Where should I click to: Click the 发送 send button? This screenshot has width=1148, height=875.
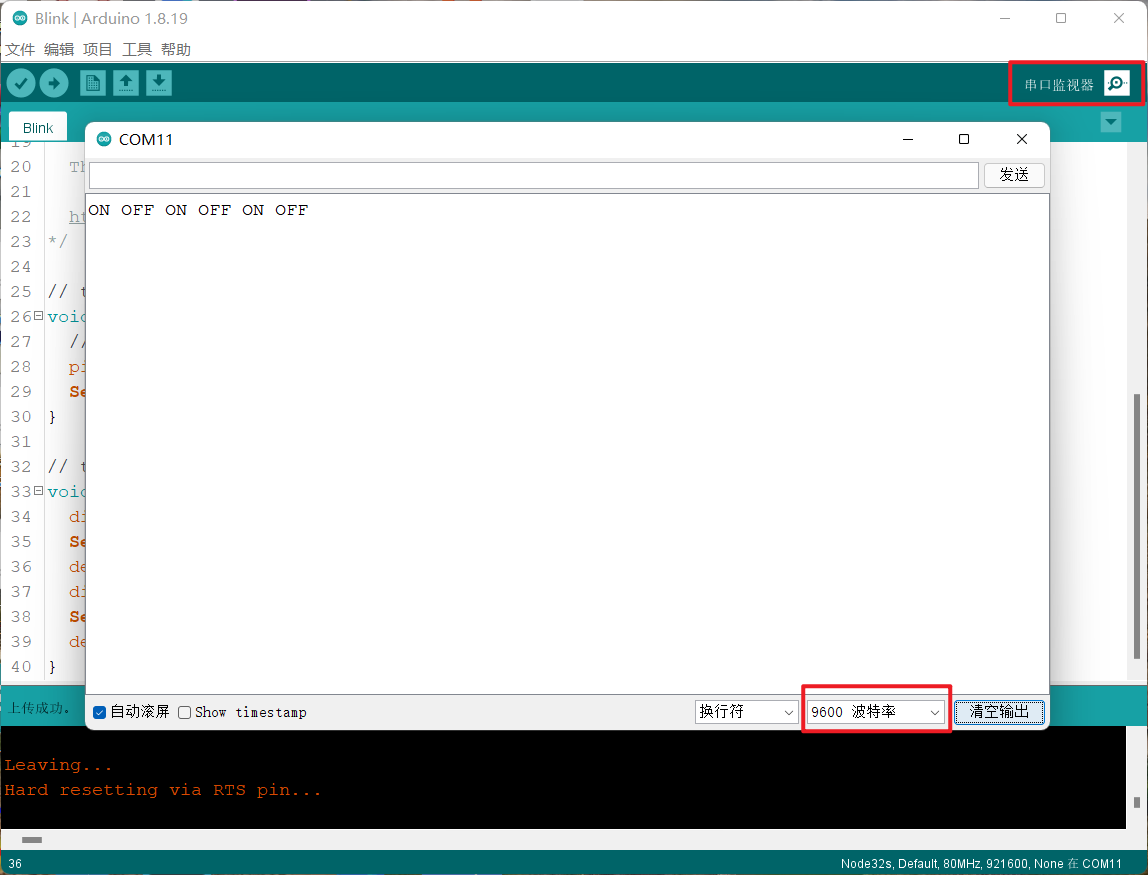click(x=1014, y=174)
